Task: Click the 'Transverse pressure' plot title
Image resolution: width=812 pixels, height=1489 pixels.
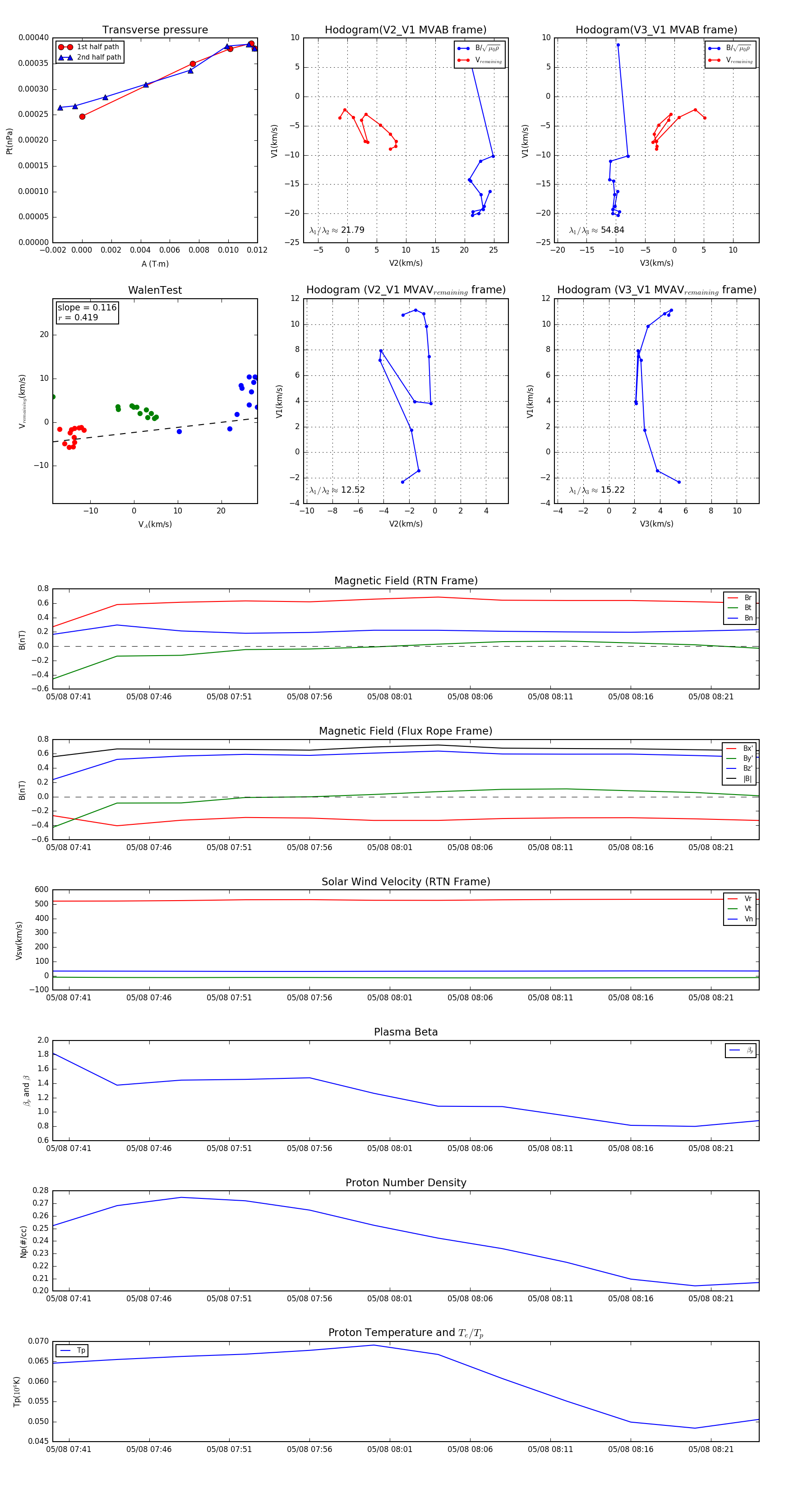Action: [155, 30]
